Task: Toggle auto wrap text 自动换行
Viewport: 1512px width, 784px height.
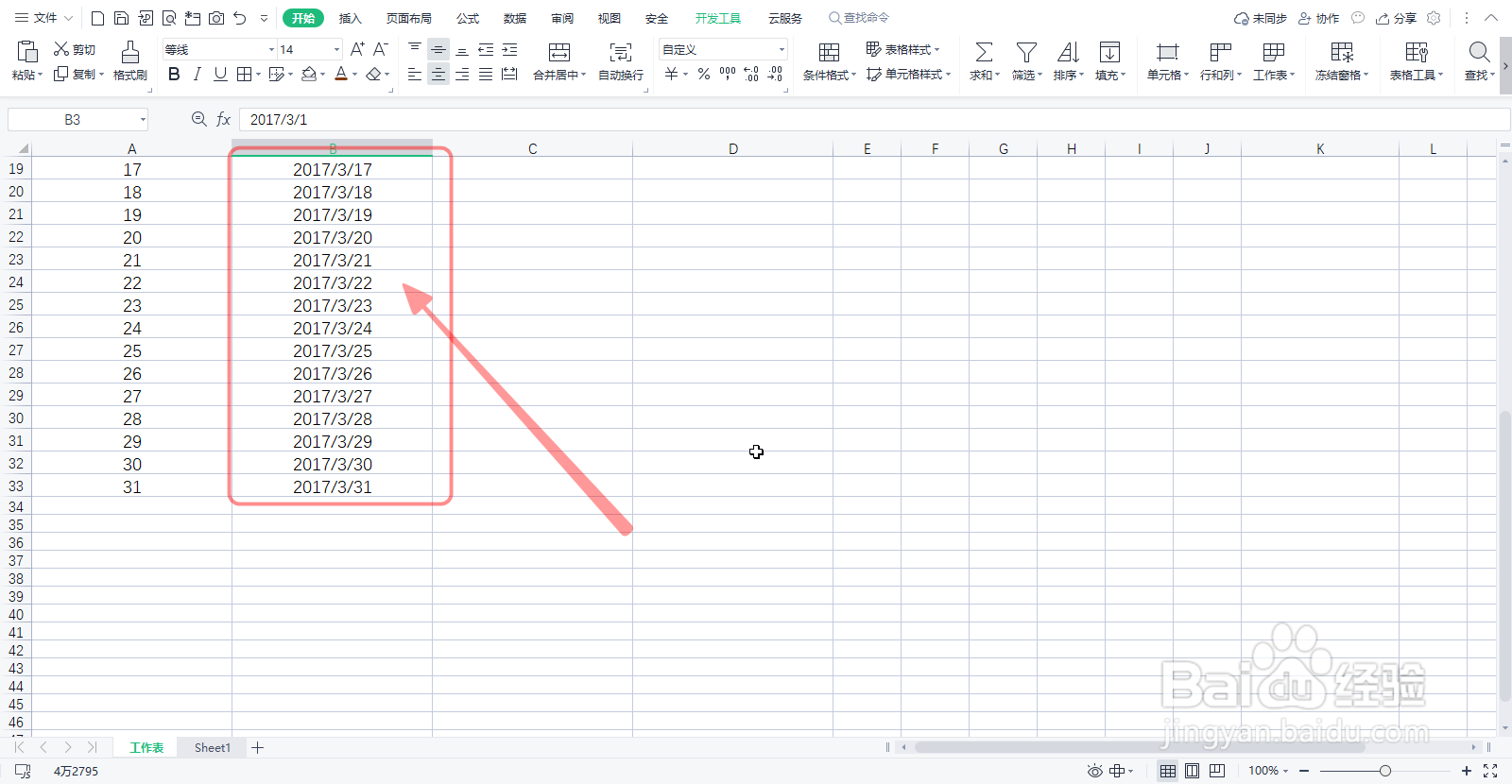Action: 621,60
